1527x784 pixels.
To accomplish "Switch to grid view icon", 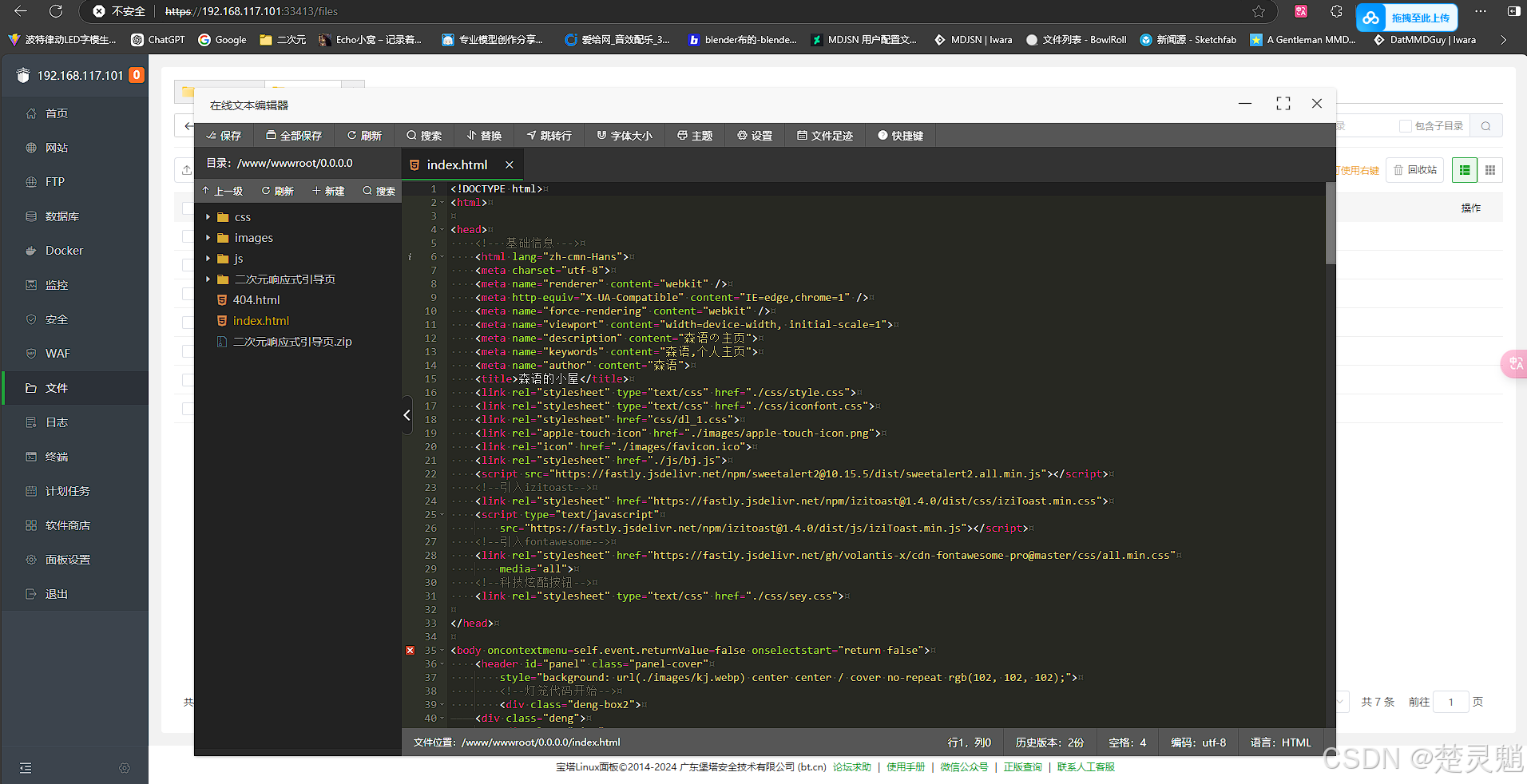I will pyautogui.click(x=1490, y=170).
